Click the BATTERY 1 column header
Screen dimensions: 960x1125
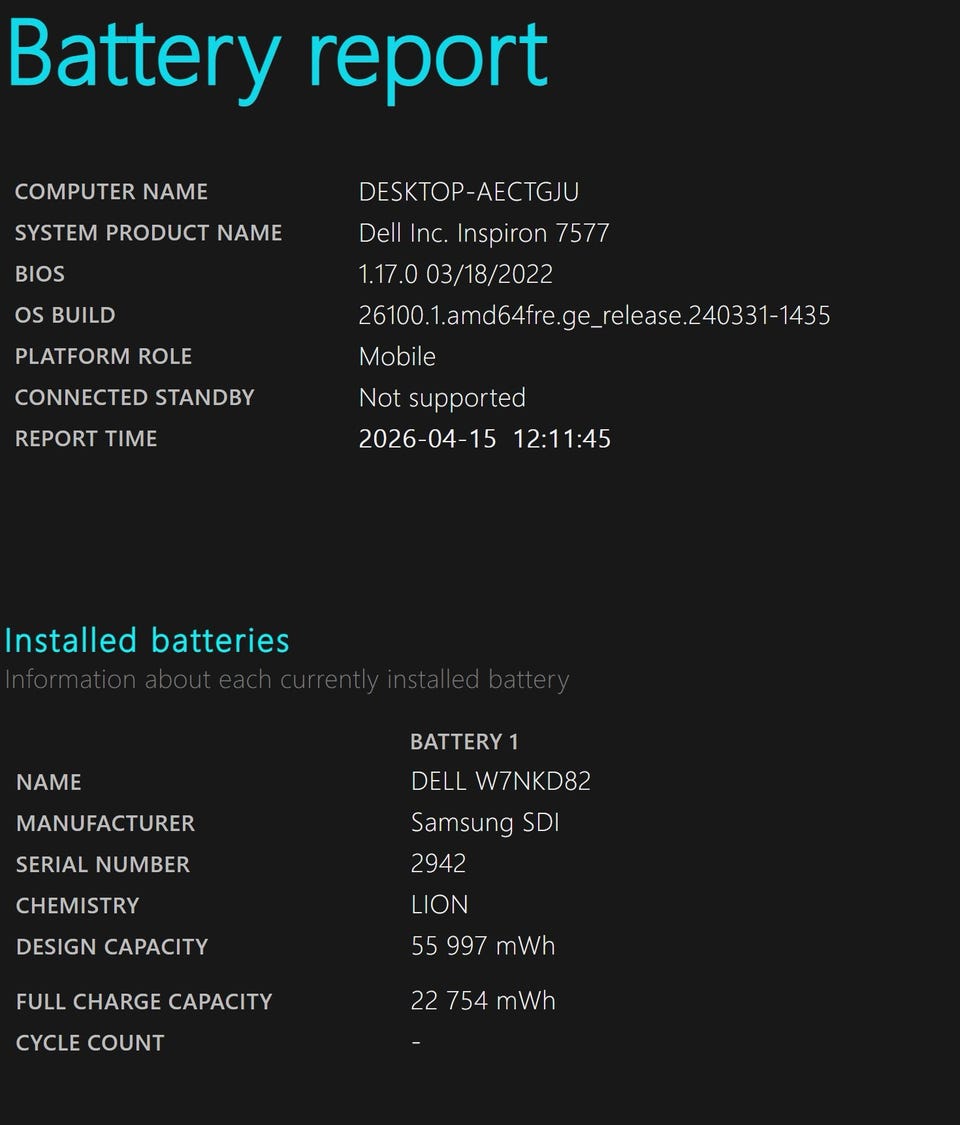tap(464, 742)
